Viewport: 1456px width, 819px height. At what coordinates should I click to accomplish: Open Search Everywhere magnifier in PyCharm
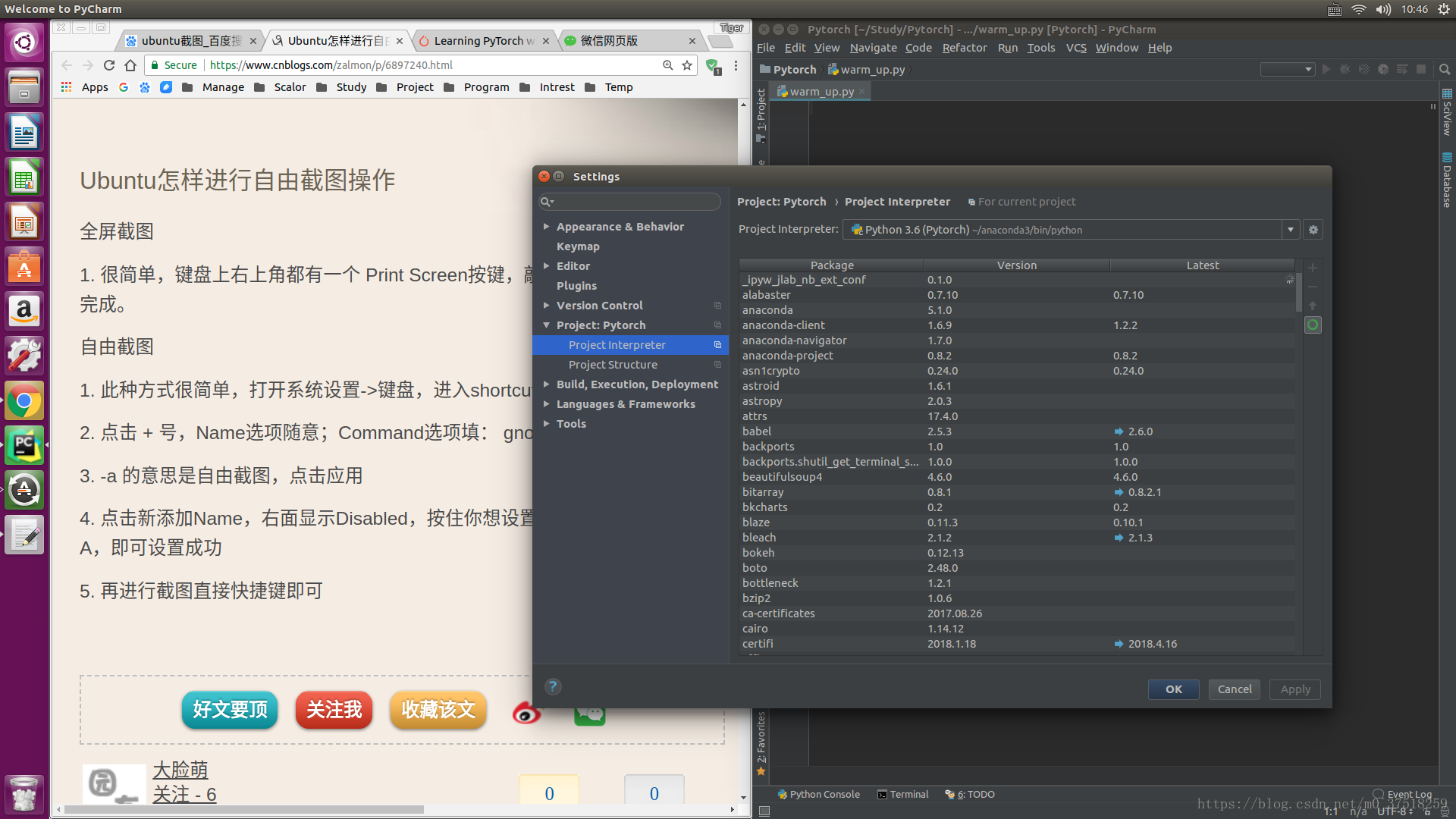tap(1445, 69)
